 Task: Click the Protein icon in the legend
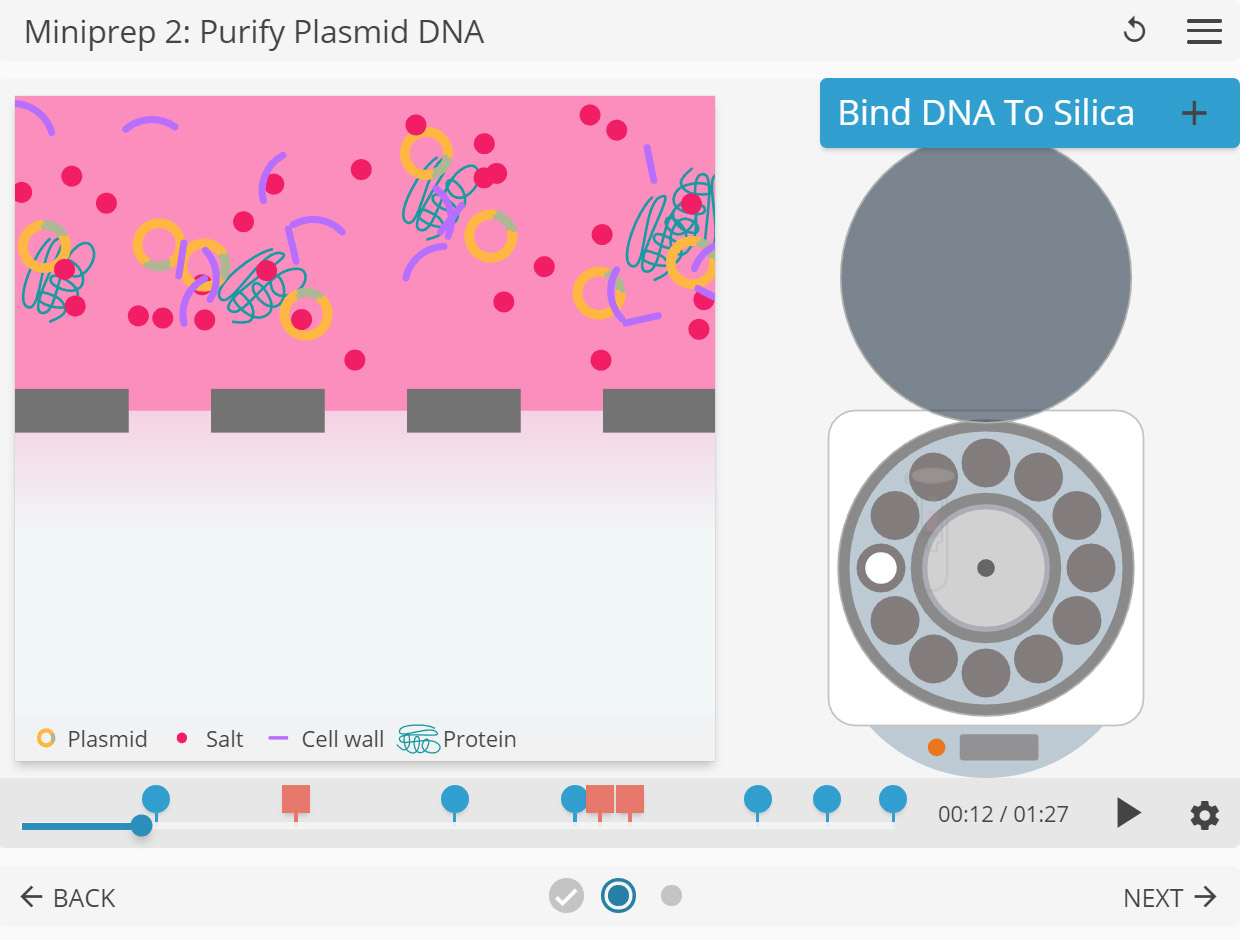[419, 739]
